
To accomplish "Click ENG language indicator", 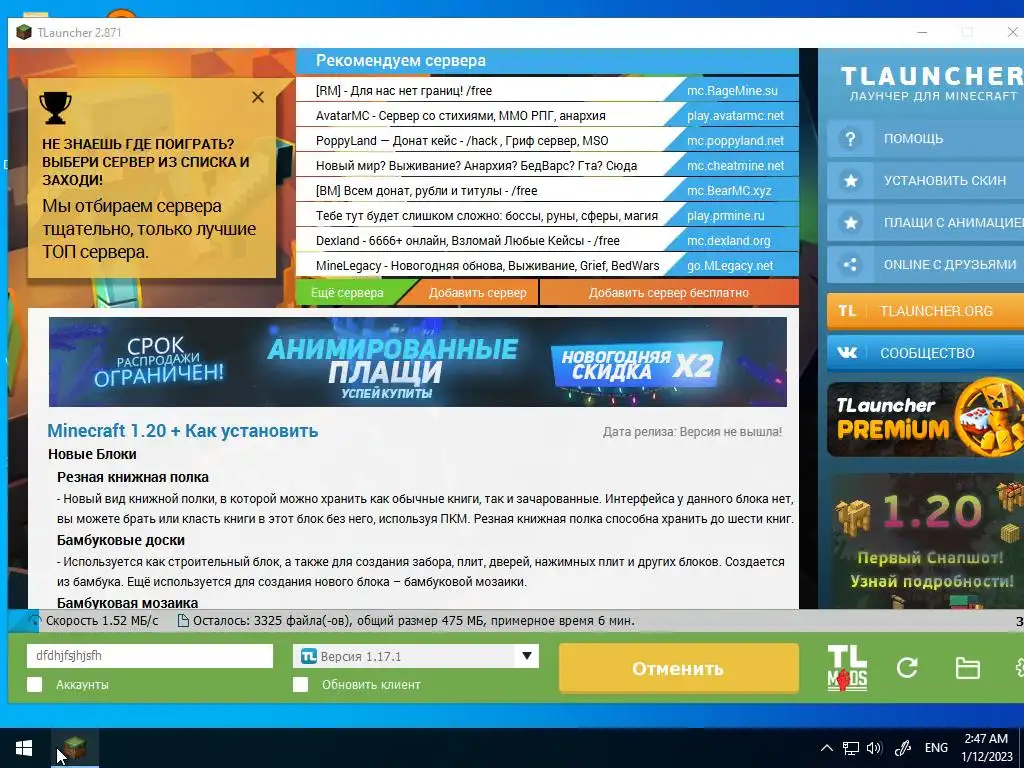I will [936, 748].
